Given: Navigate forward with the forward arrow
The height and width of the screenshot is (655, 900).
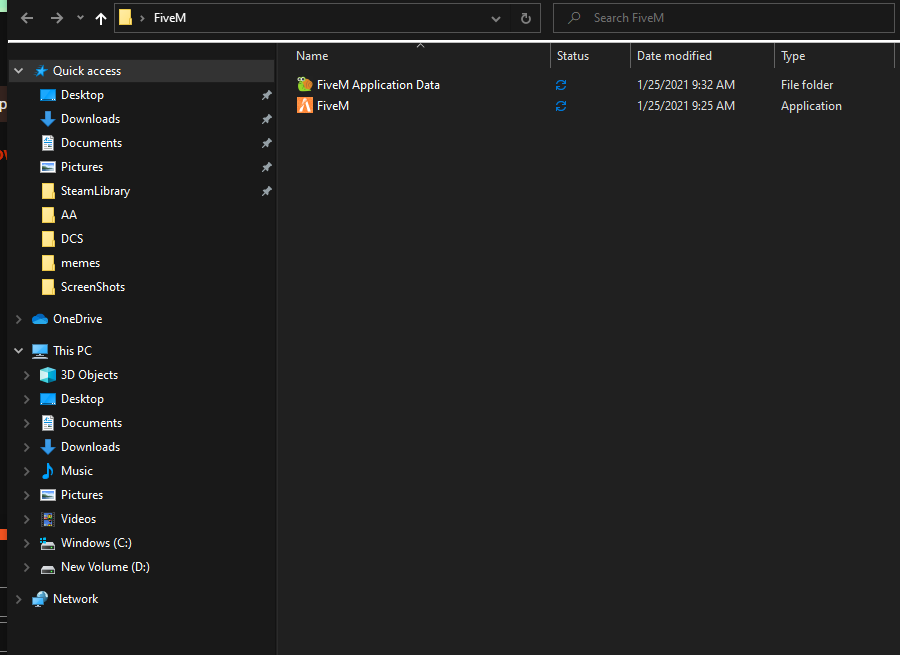Looking at the screenshot, I should pos(57,18).
